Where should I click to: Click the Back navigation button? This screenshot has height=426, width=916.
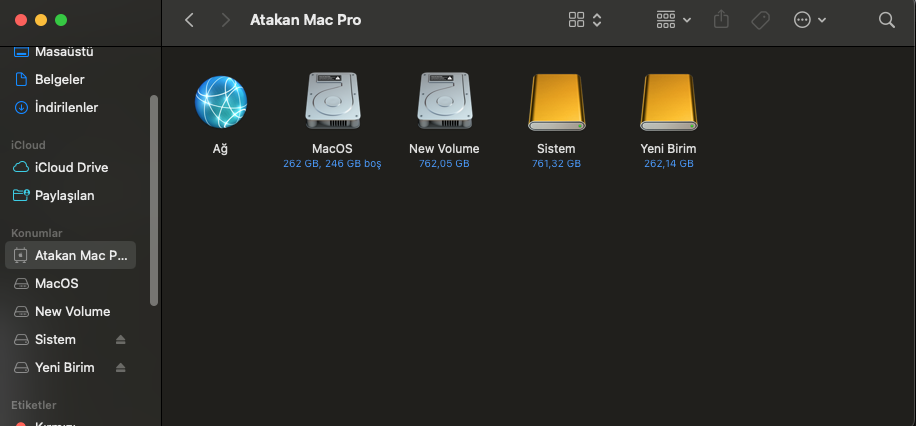190,20
